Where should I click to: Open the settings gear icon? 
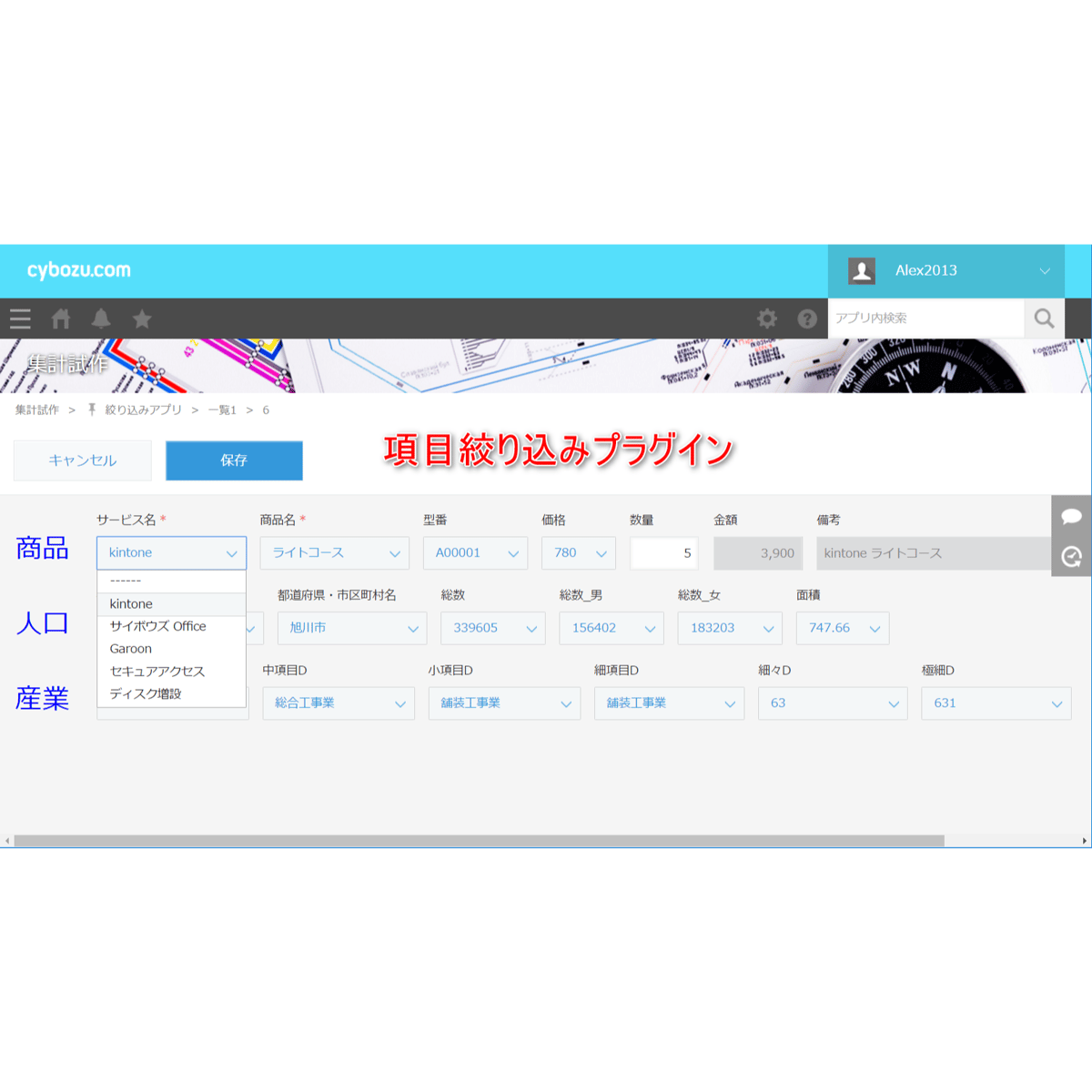767,318
